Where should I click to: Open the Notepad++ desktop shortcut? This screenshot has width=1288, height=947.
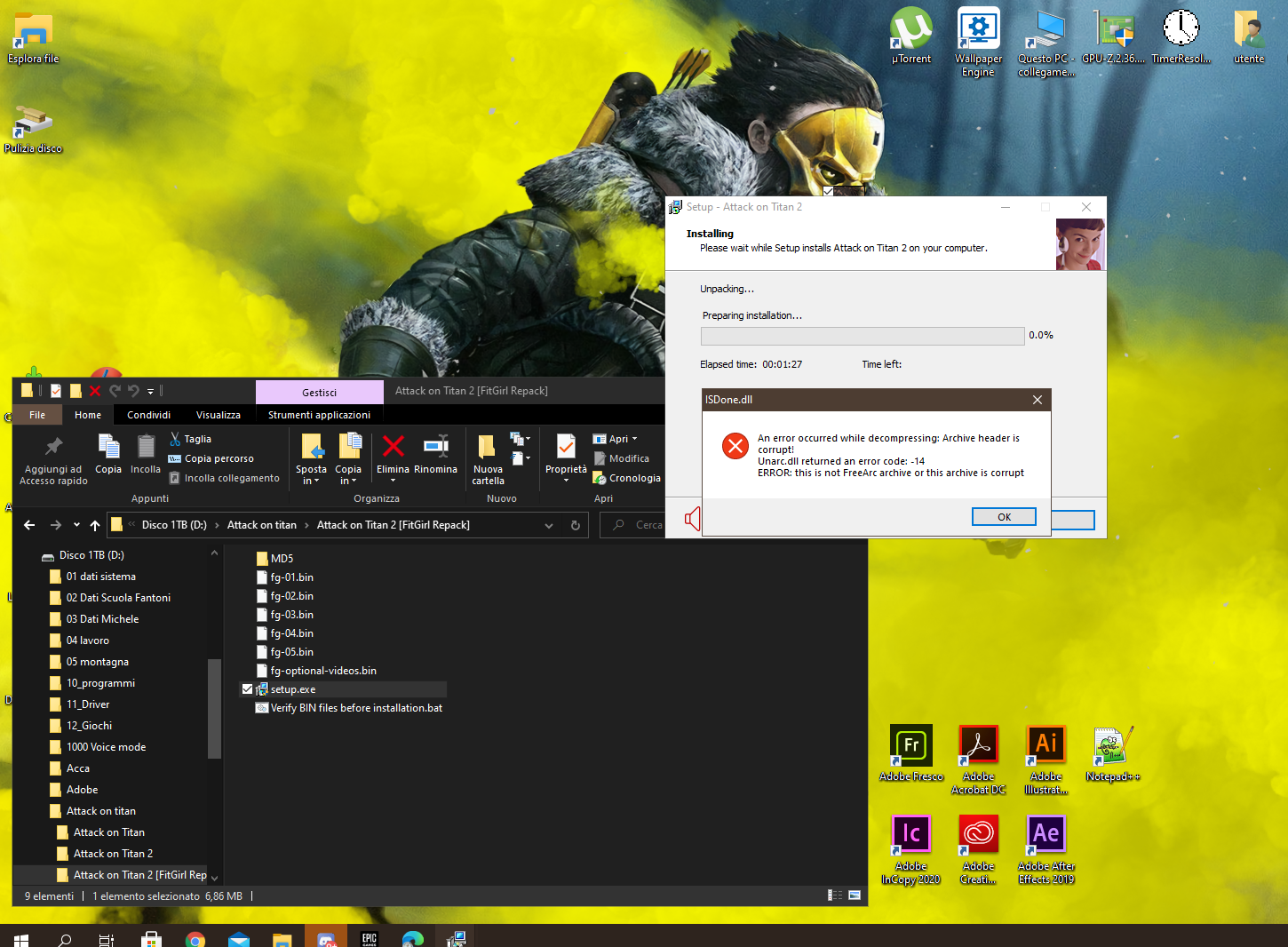[x=1112, y=753]
